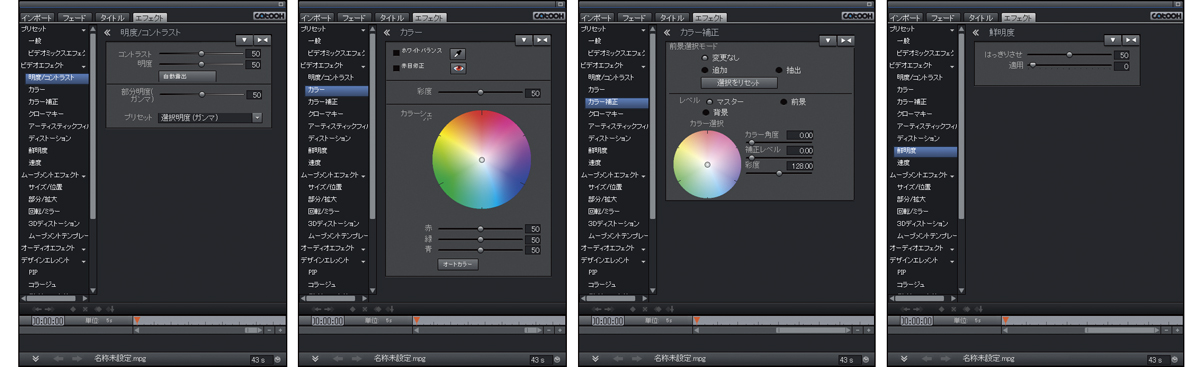Screen dimensions: 1200x367
Task: Open the ▼ menu in the 鮮明度 panel
Action: click(x=1113, y=40)
